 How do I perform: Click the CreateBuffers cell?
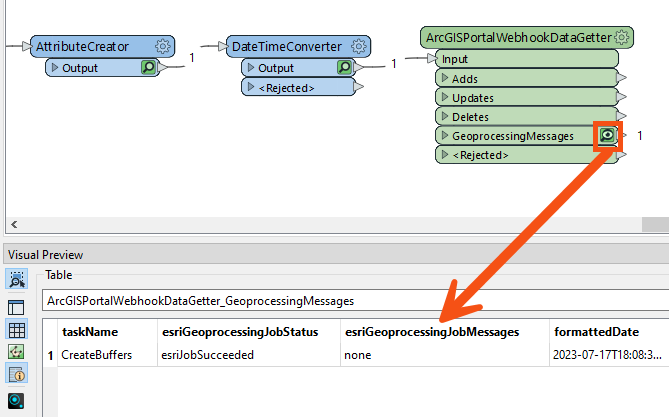tap(108, 355)
